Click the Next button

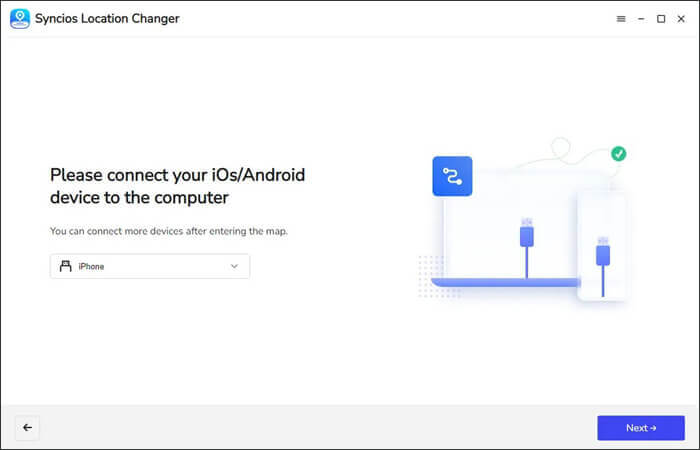point(640,428)
